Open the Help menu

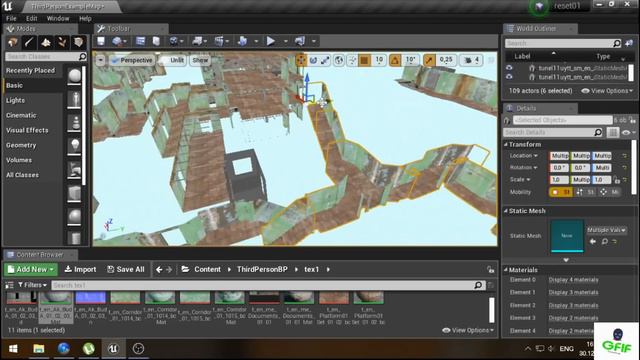point(85,18)
